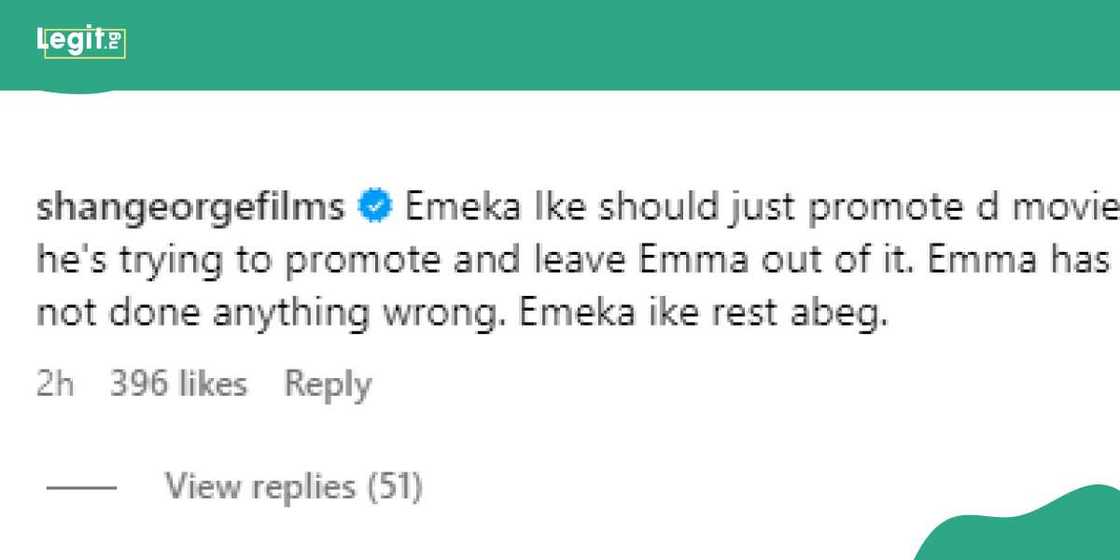Click the 2h comment timestamp
The image size is (1120, 560).
[55, 384]
